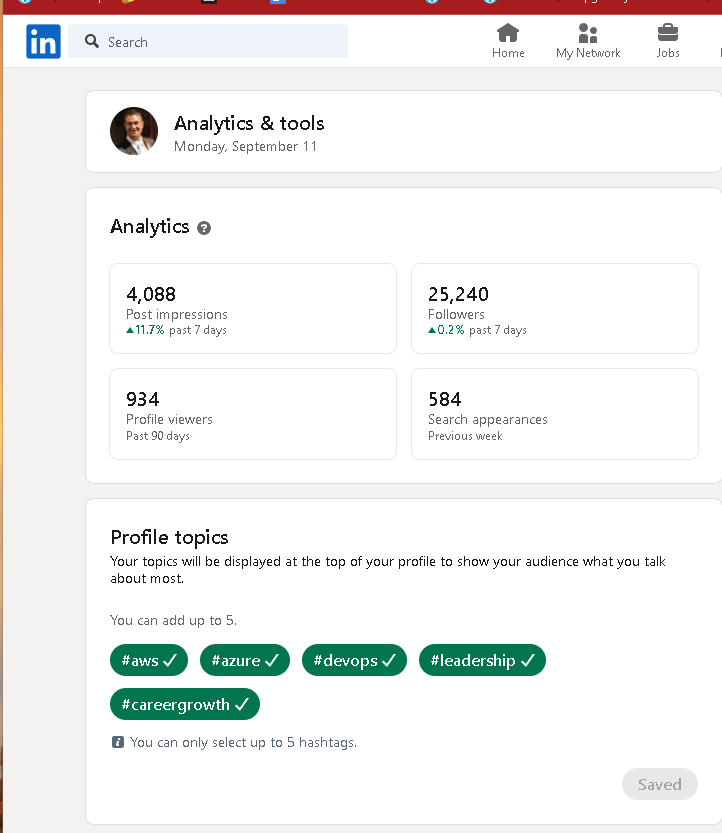Viewport: 722px width, 833px height.
Task: Open the 584 Search appearances card
Action: [555, 414]
